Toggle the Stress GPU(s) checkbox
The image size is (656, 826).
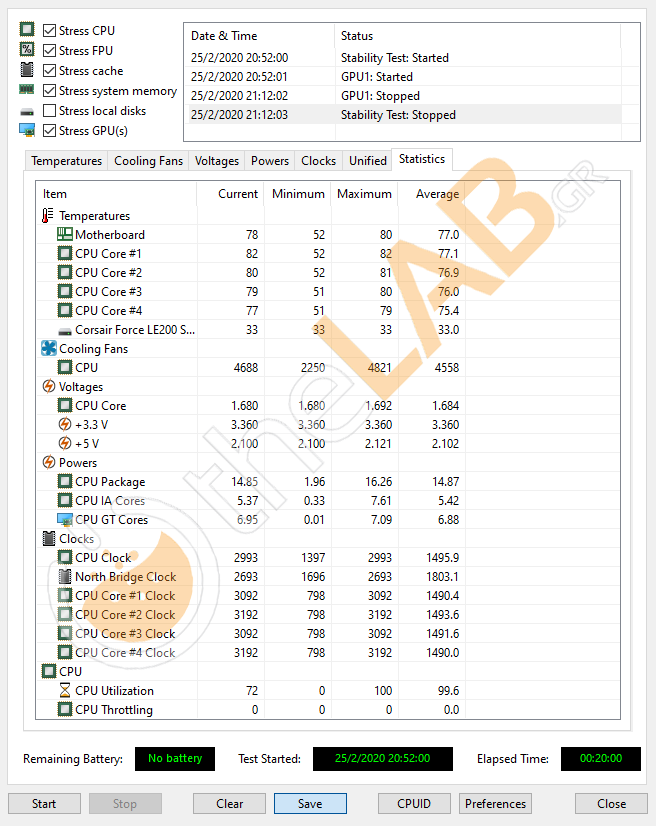tap(49, 131)
